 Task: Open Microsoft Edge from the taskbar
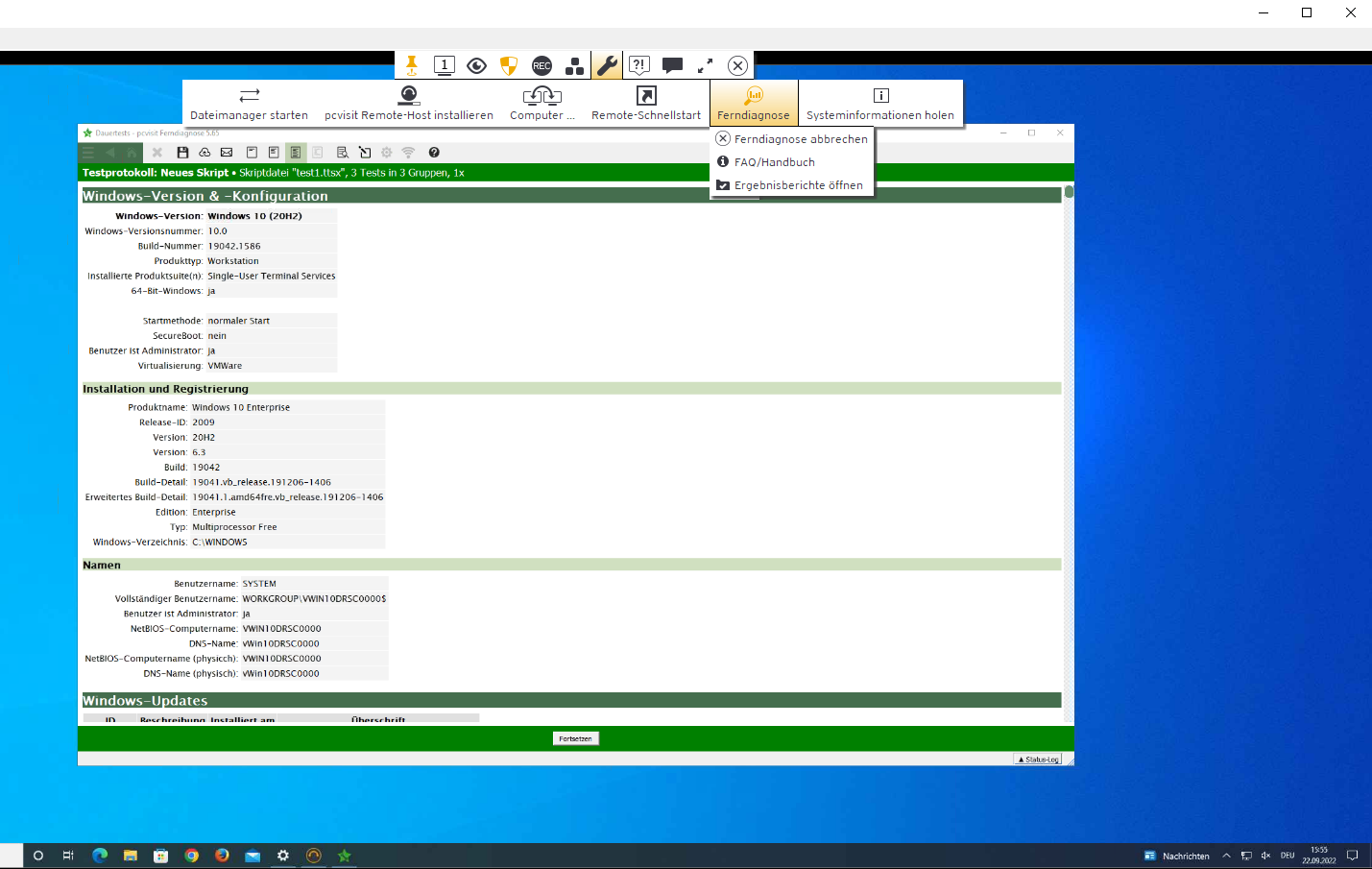(99, 856)
